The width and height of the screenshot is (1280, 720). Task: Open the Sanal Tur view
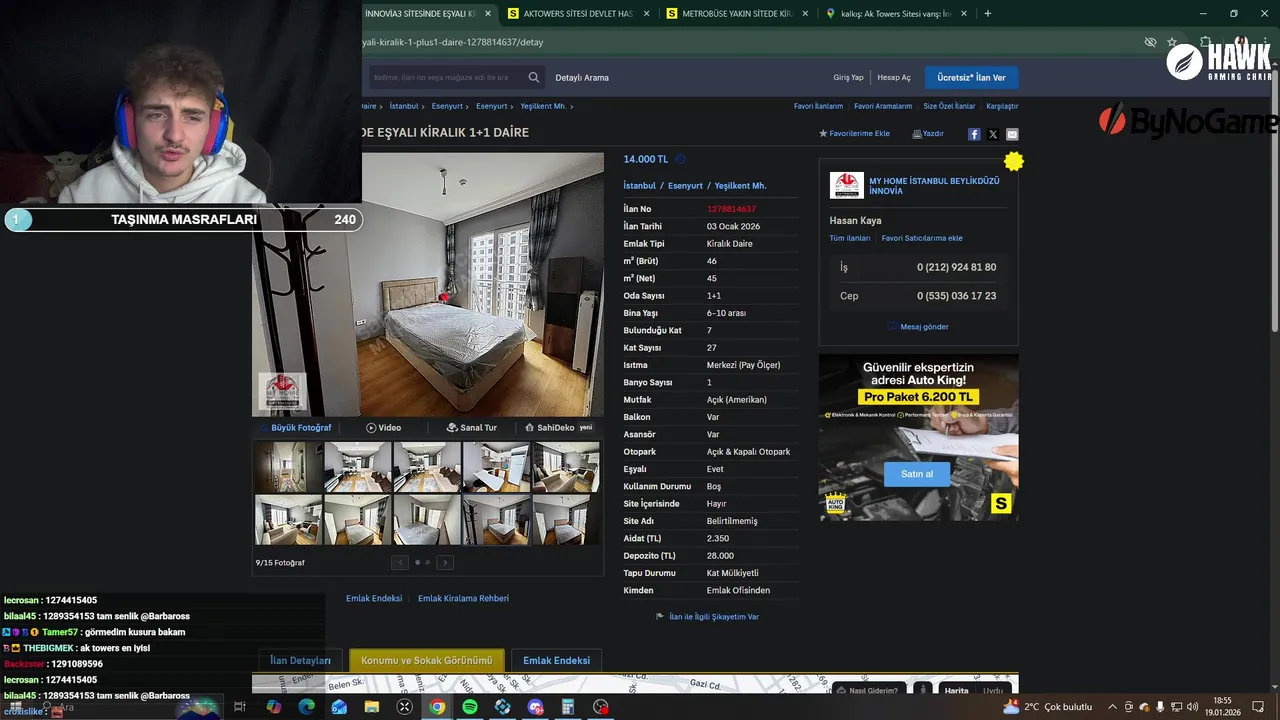pyautogui.click(x=471, y=427)
